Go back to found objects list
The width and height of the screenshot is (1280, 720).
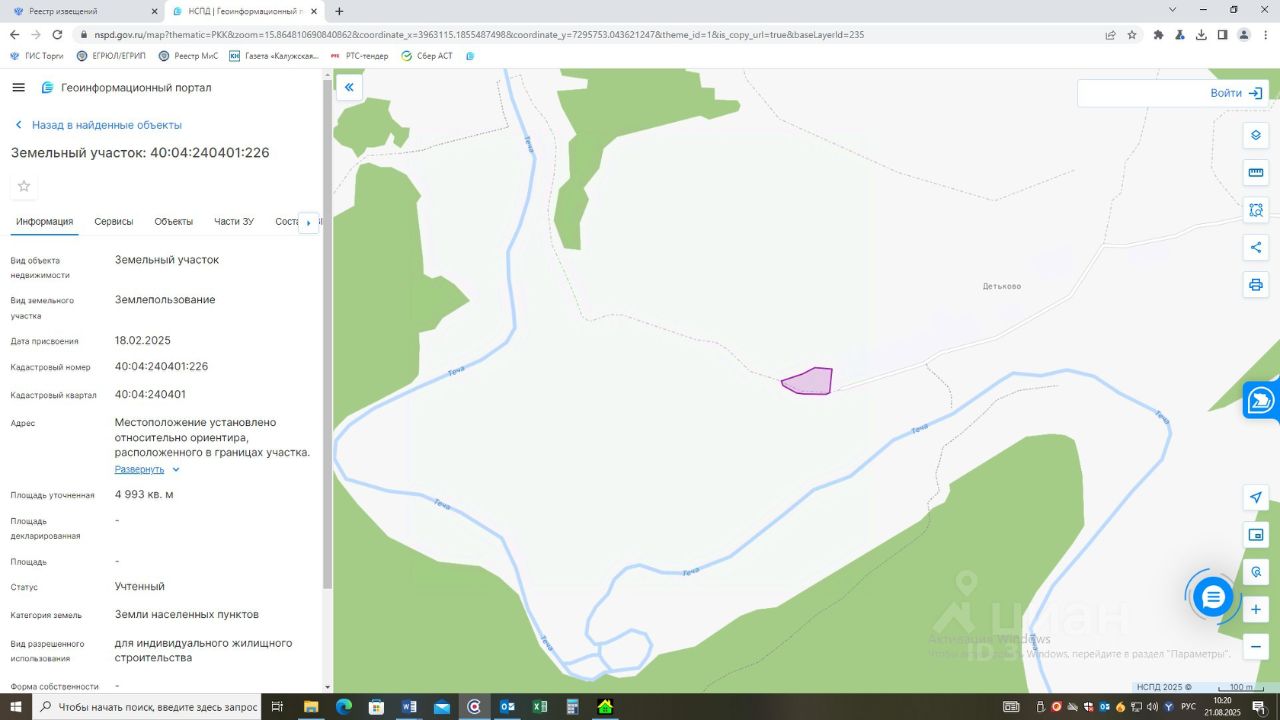tap(97, 125)
